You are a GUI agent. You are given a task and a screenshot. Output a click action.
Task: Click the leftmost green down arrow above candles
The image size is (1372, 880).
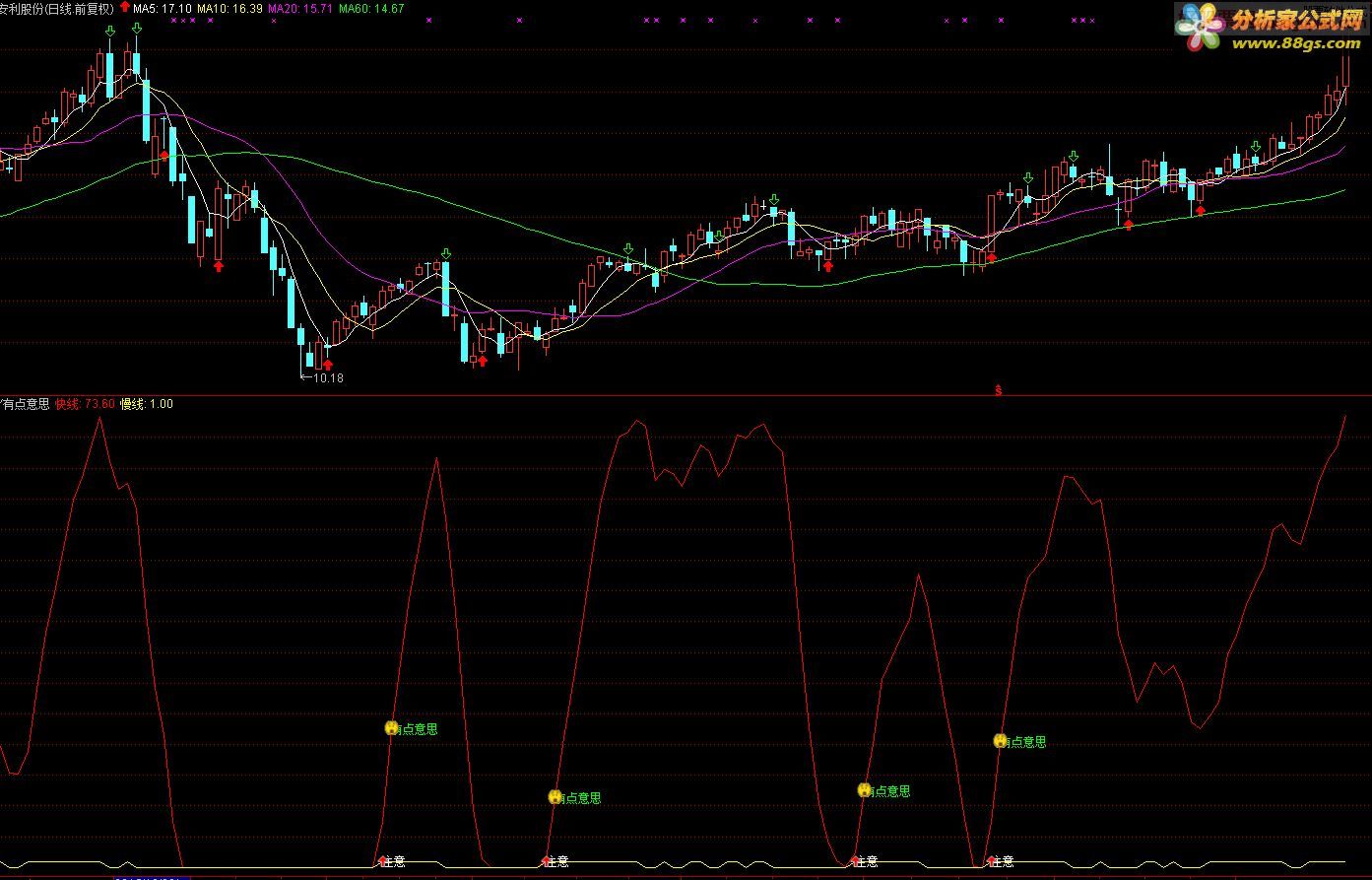(x=109, y=32)
